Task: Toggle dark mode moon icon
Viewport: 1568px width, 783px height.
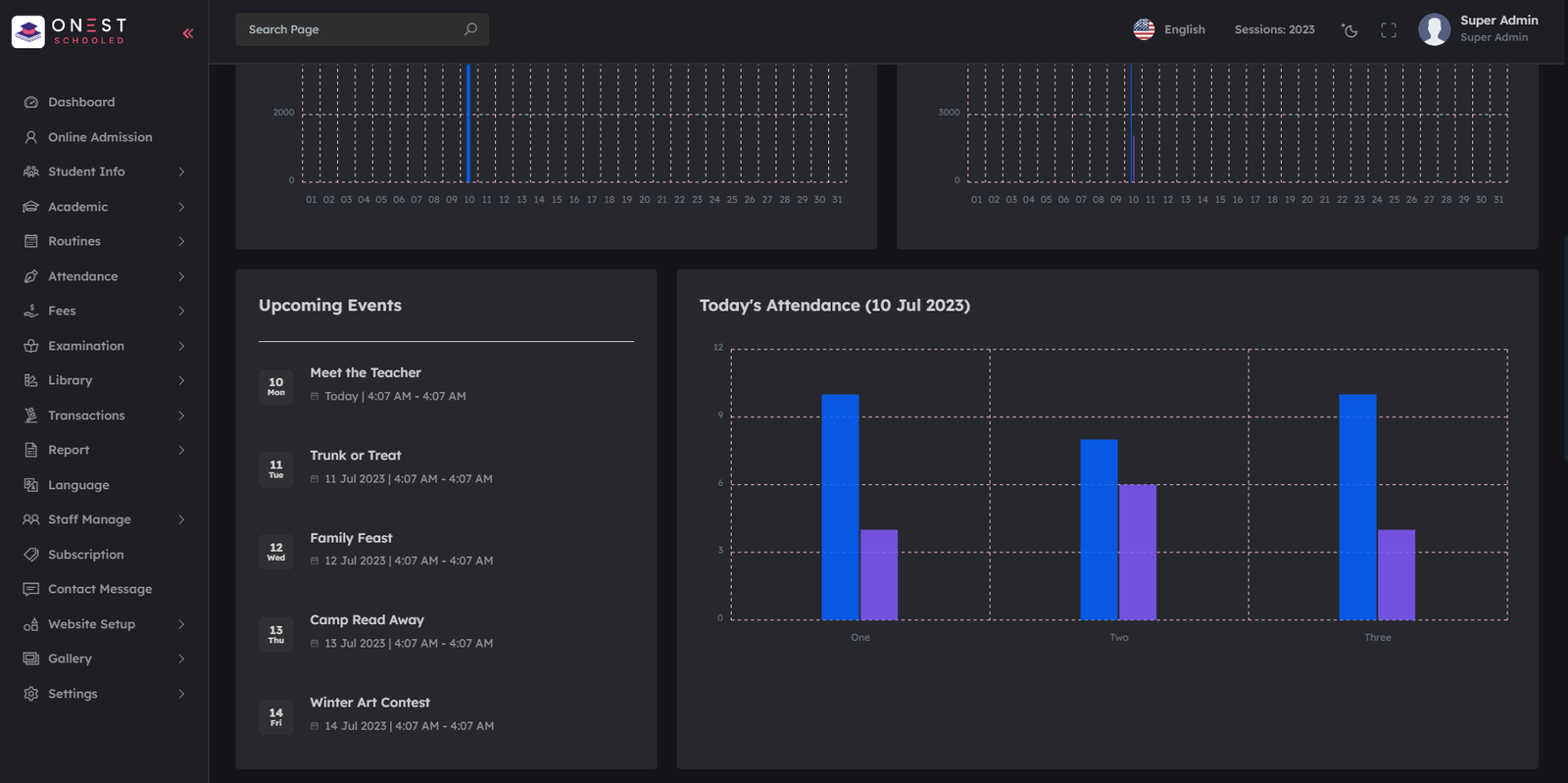Action: coord(1350,30)
